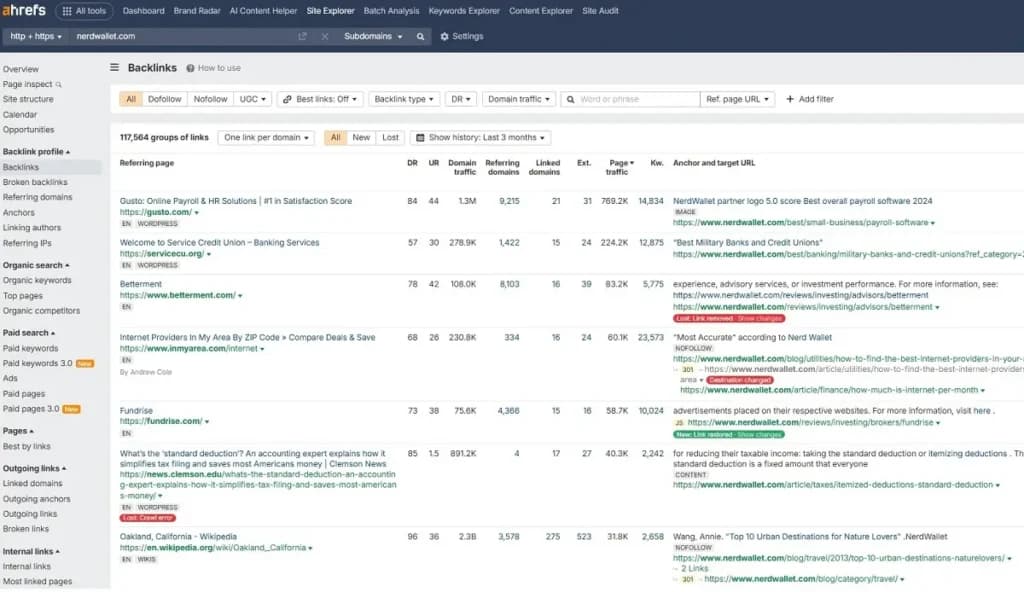Select the Dofollow filter
Viewport: 1024px width, 592px height.
pos(165,99)
